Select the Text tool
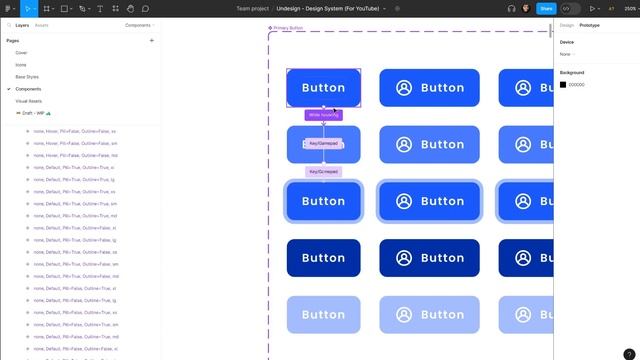Viewport: 640px width, 360px height. coord(100,9)
